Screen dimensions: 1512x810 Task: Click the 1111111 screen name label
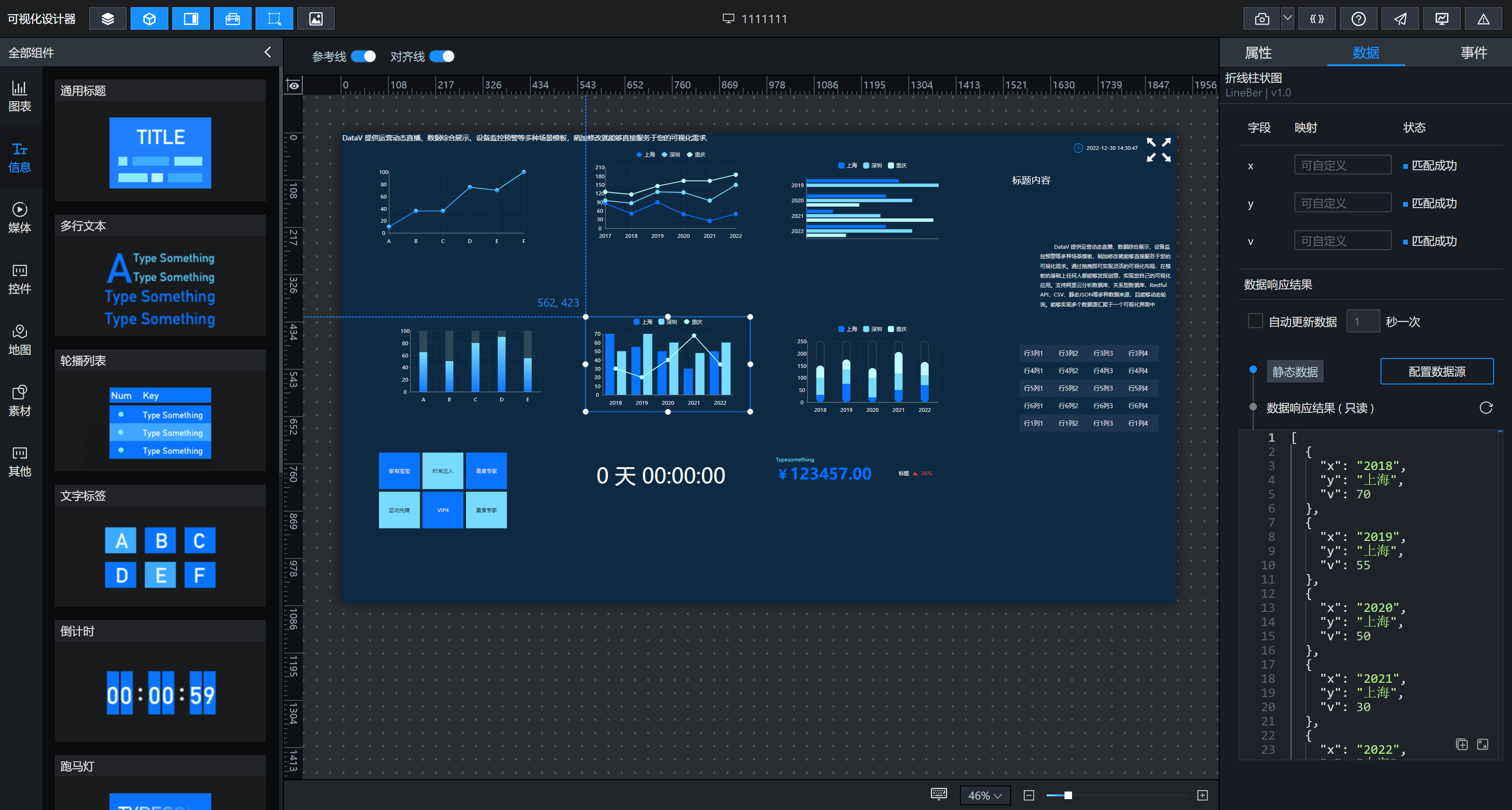(764, 19)
